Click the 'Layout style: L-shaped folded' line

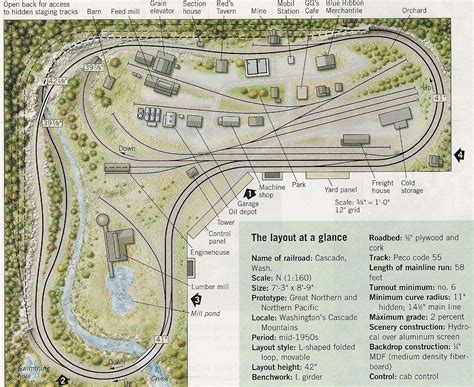[303, 347]
